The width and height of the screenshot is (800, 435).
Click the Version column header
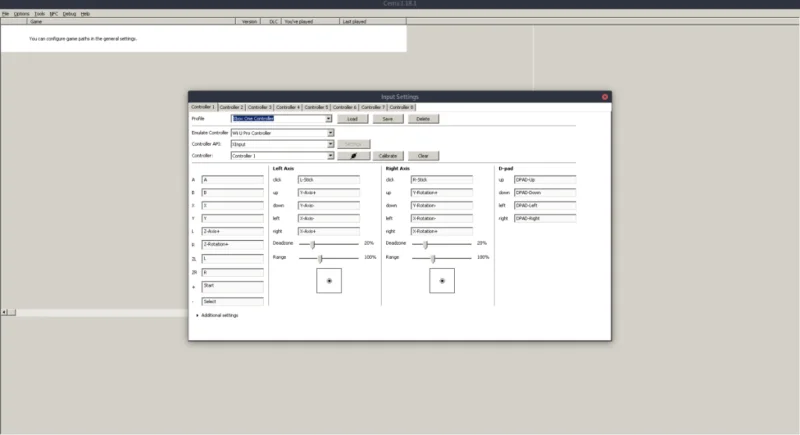pyautogui.click(x=248, y=21)
